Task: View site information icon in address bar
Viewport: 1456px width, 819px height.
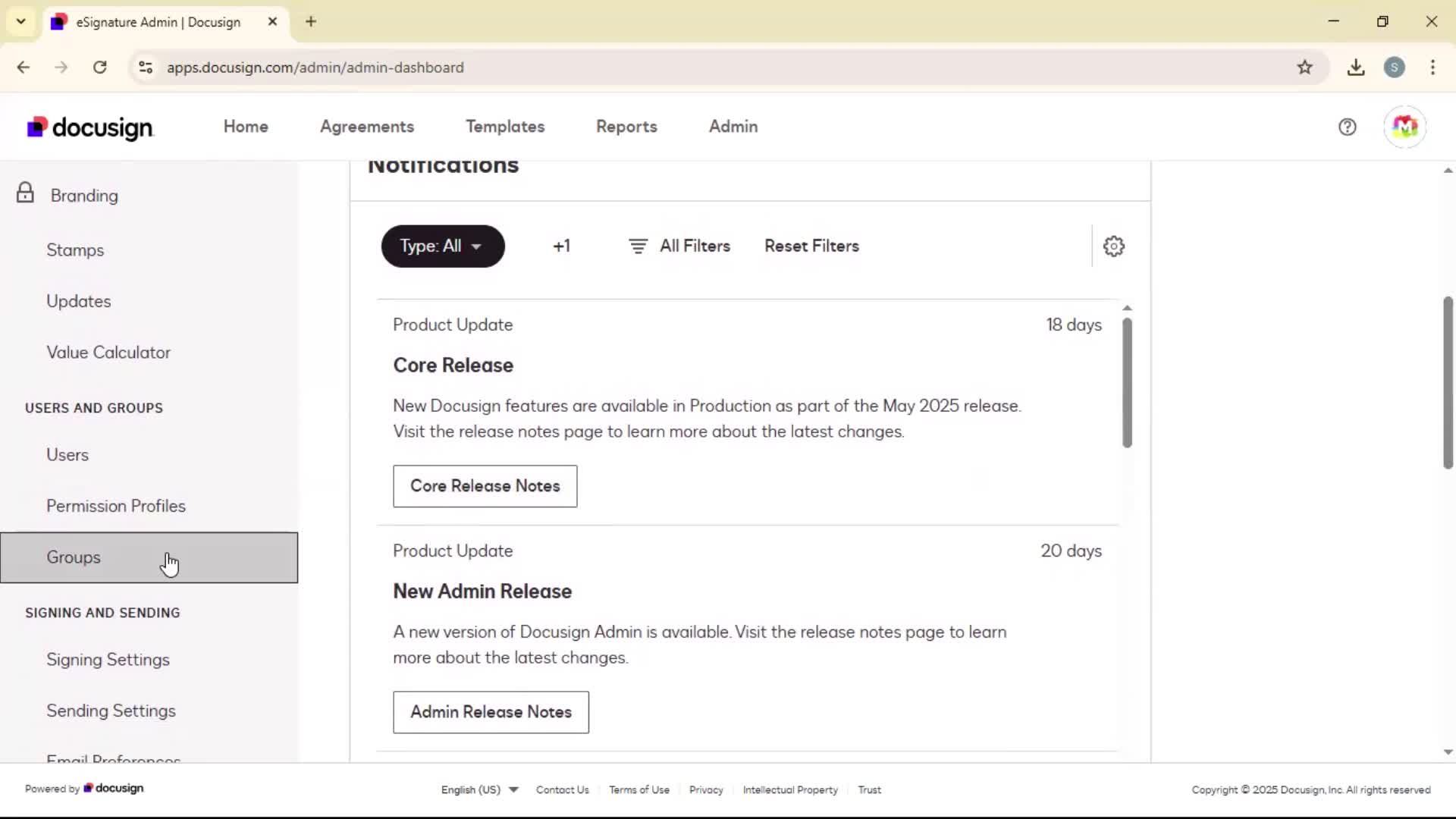Action: (x=146, y=67)
